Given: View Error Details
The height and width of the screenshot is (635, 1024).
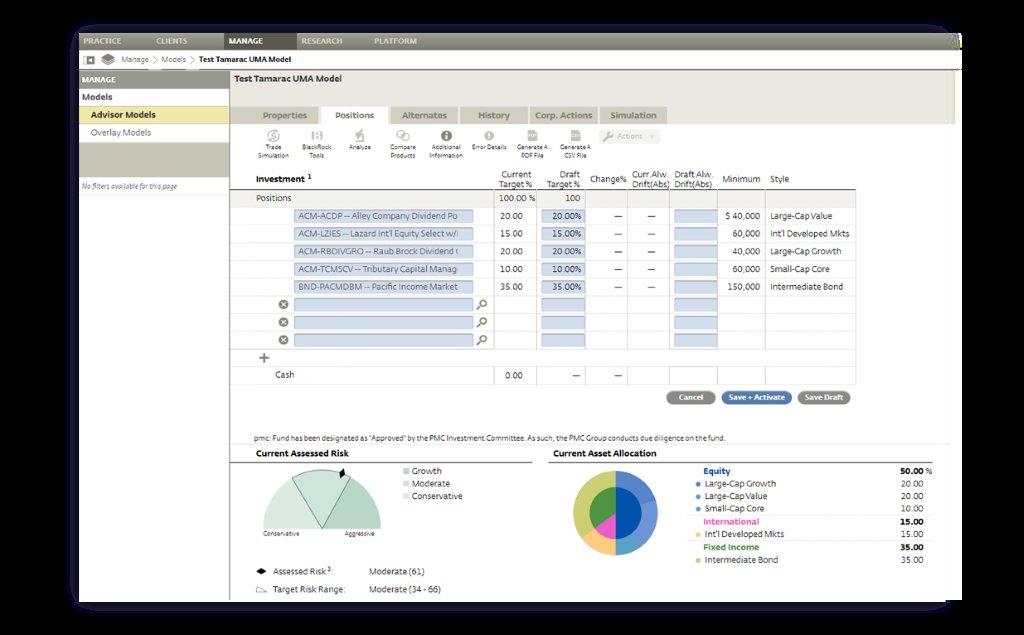Looking at the screenshot, I should (x=489, y=140).
